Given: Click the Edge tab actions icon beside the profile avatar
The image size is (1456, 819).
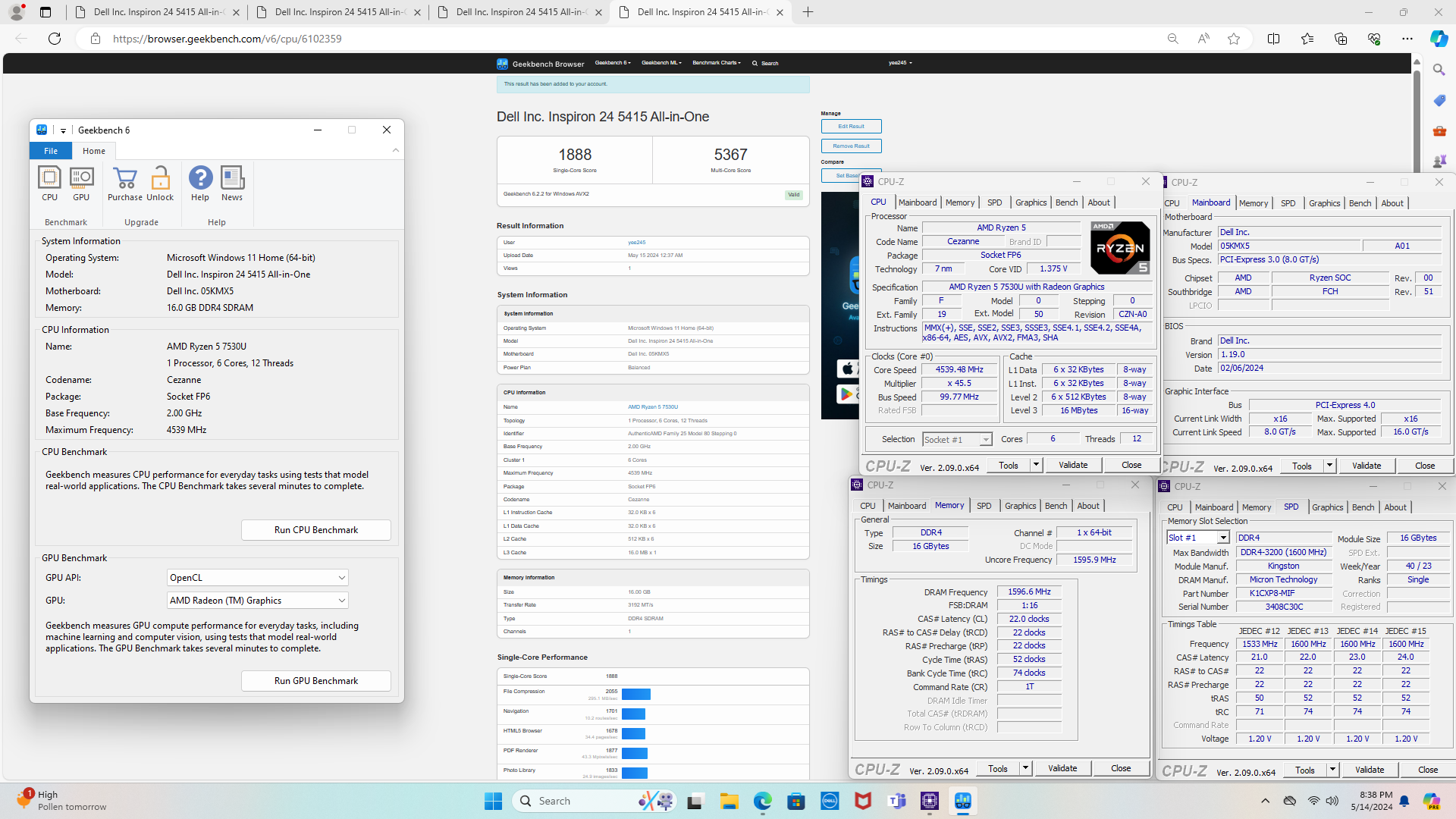Looking at the screenshot, I should 45,12.
